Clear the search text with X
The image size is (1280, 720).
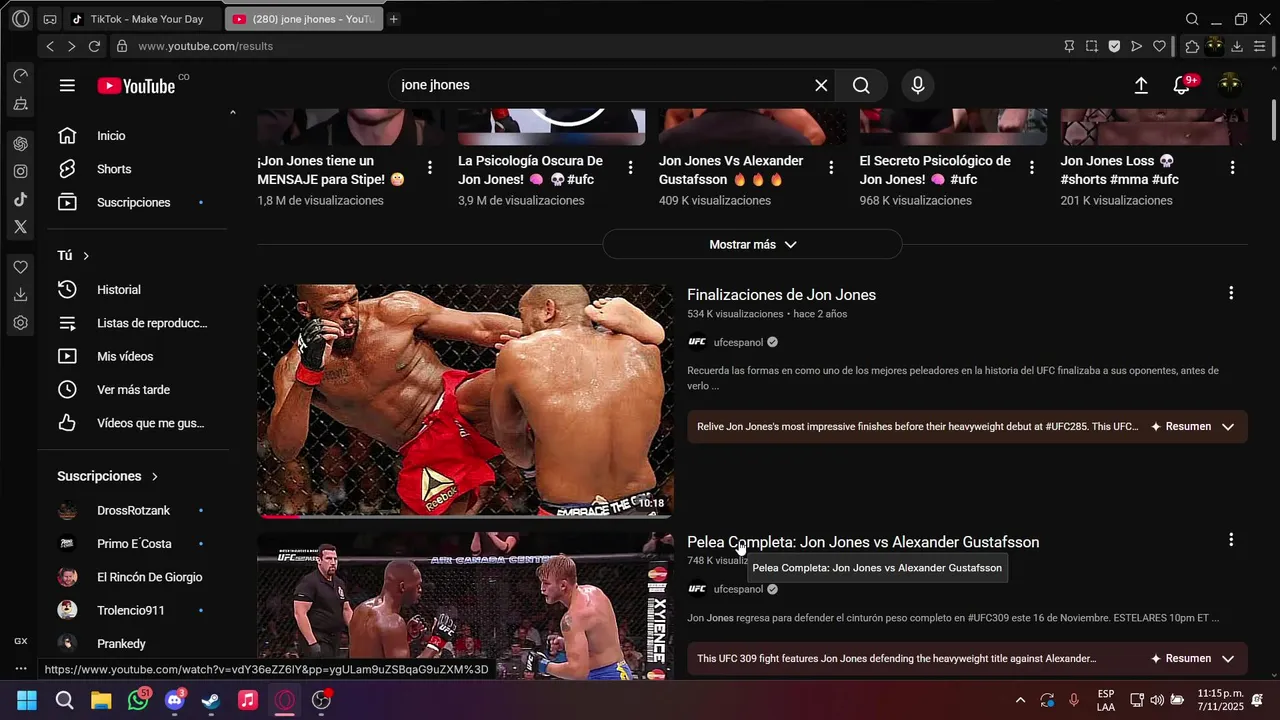tap(821, 85)
